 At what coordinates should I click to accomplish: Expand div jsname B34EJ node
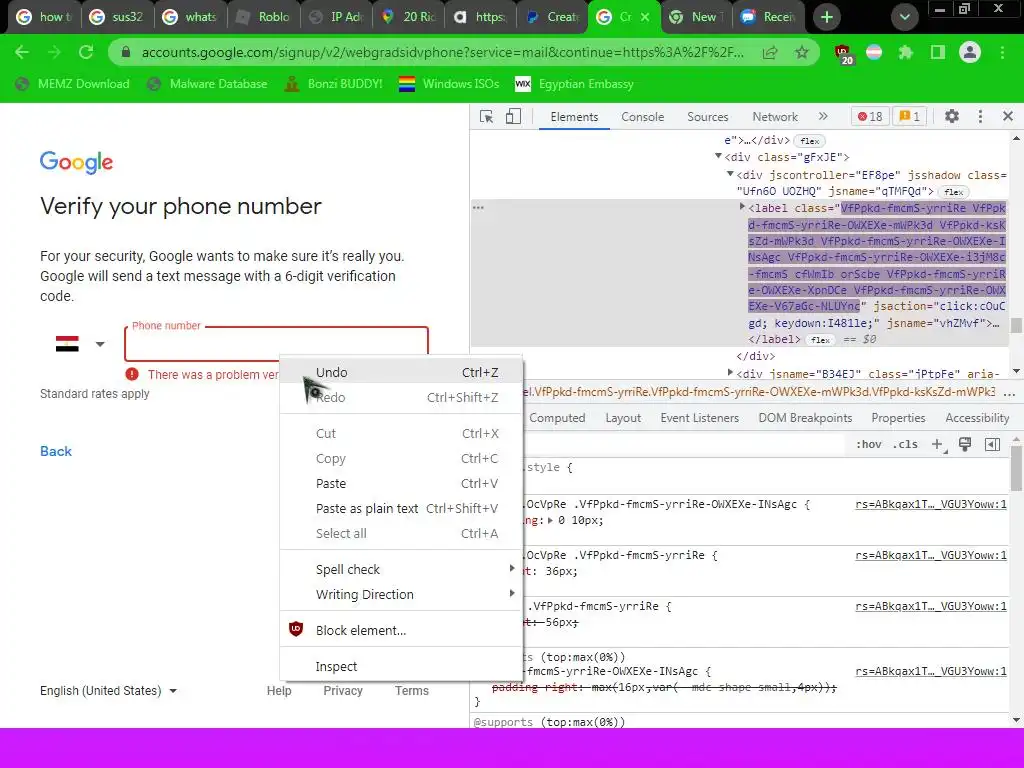(x=730, y=373)
